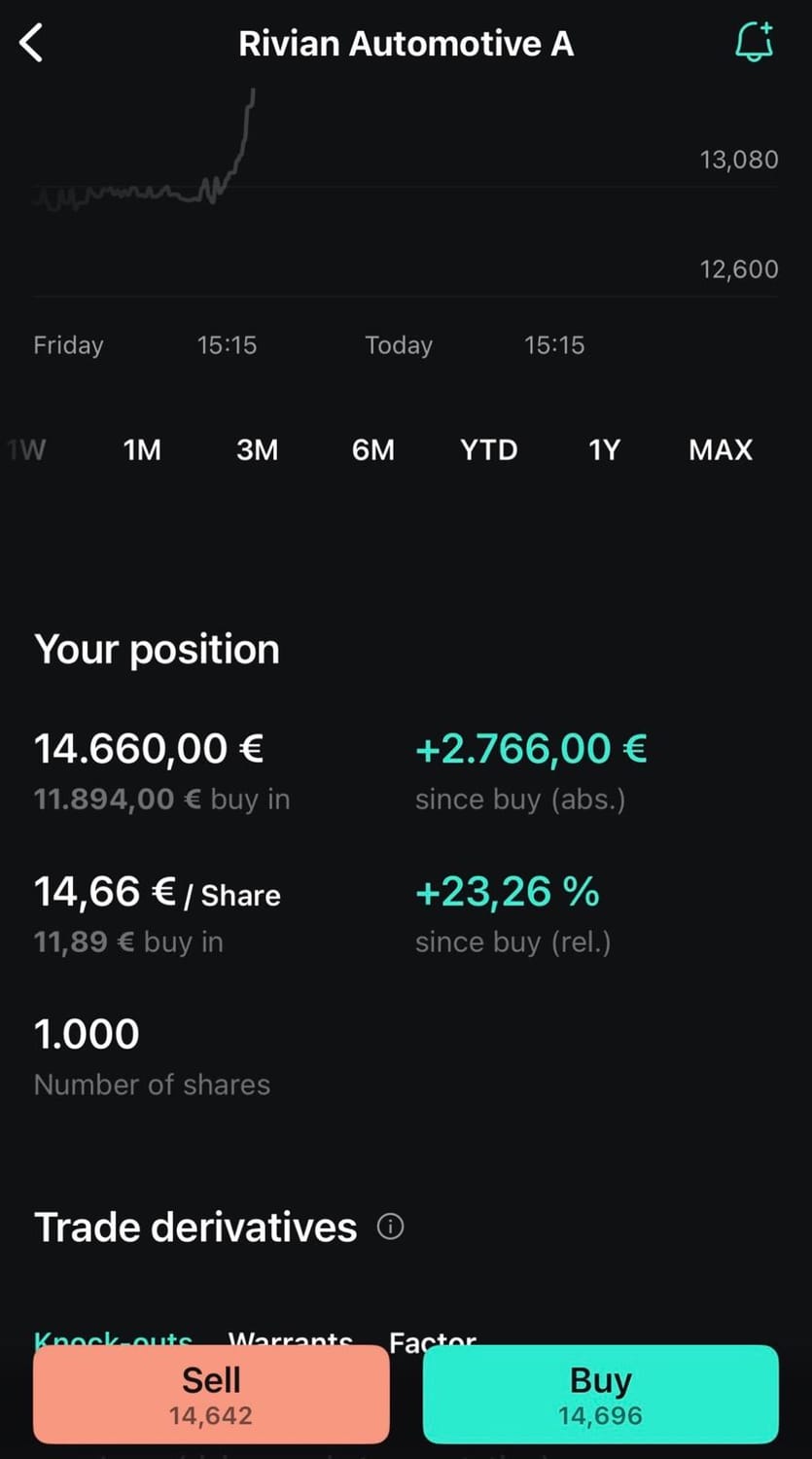Show the YTD chart range
Screen dimensions: 812x1459
click(x=488, y=450)
